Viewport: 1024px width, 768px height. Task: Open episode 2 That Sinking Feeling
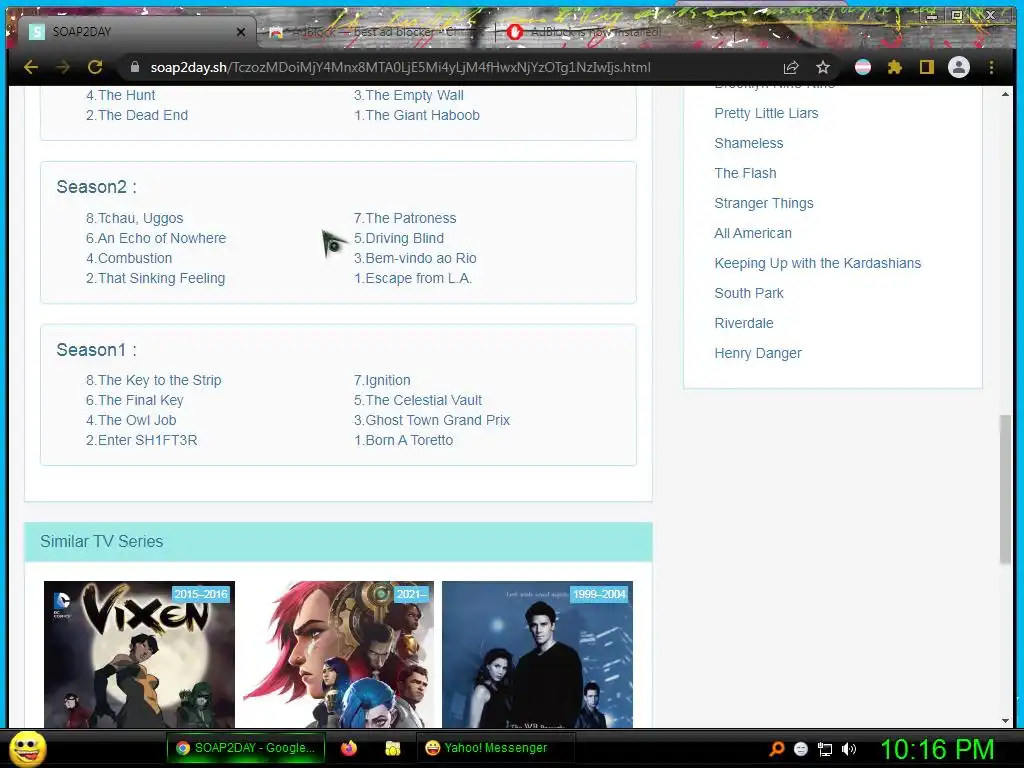(x=155, y=278)
